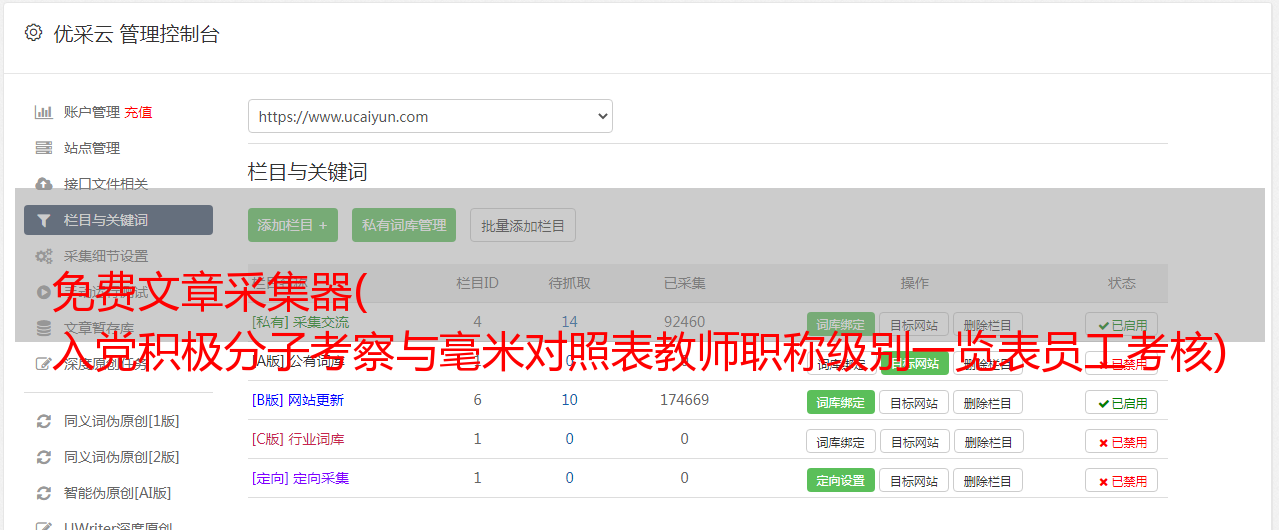Click the 优采云 管理控制台 title
The image size is (1279, 530).
(x=136, y=34)
